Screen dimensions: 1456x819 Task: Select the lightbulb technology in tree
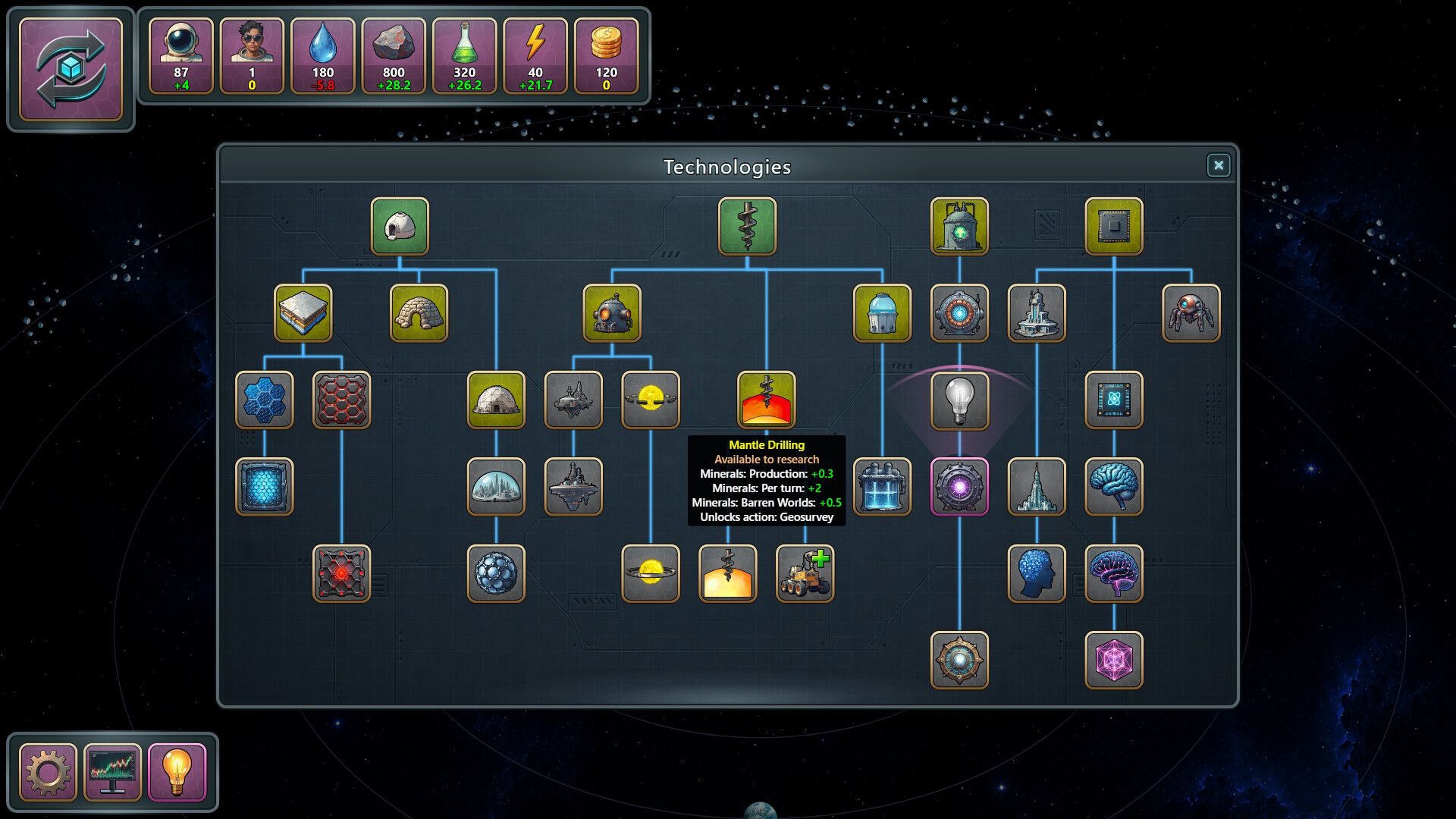point(959,400)
